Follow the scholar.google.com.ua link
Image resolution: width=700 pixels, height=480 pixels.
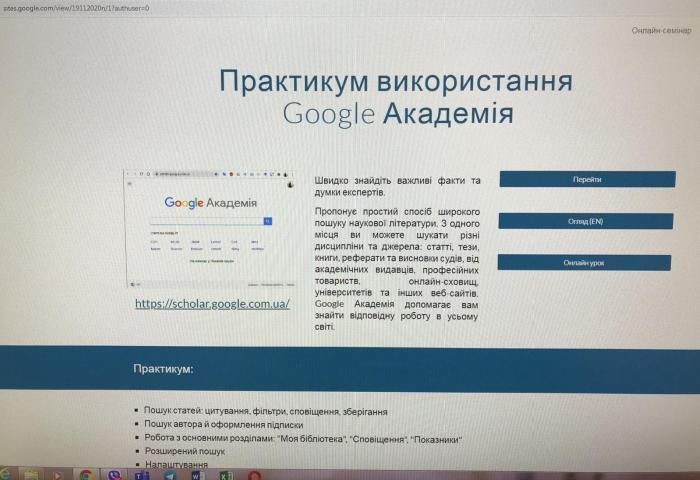tap(212, 303)
